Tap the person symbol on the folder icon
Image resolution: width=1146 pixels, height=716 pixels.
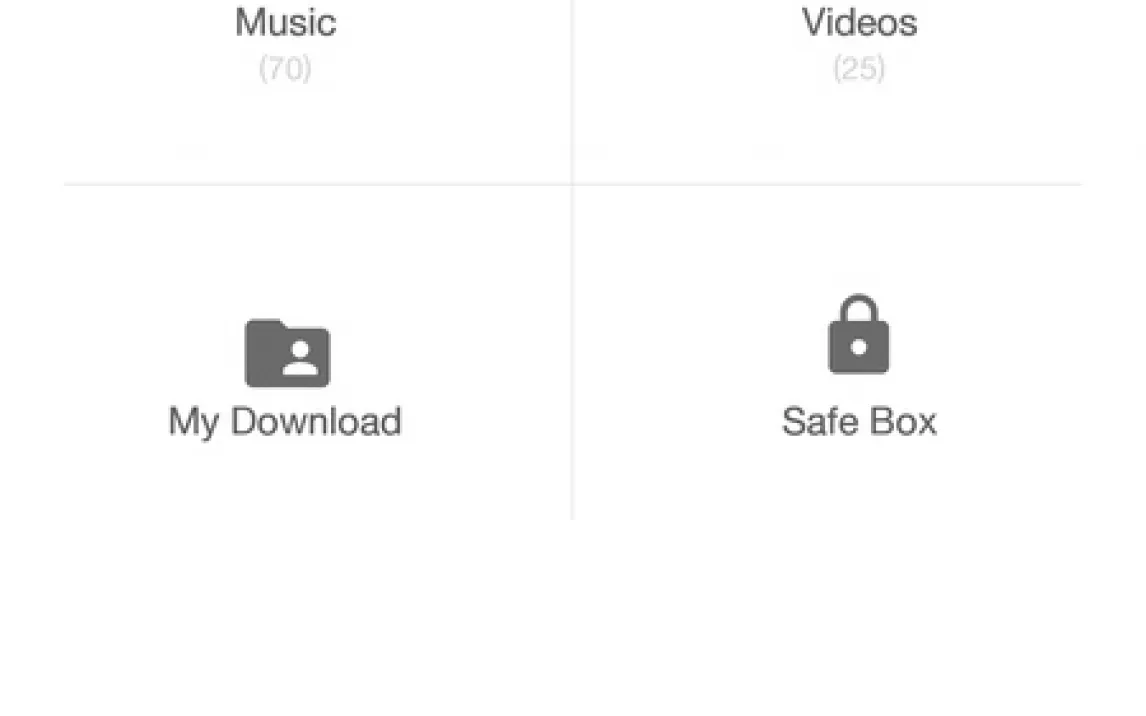[300, 359]
